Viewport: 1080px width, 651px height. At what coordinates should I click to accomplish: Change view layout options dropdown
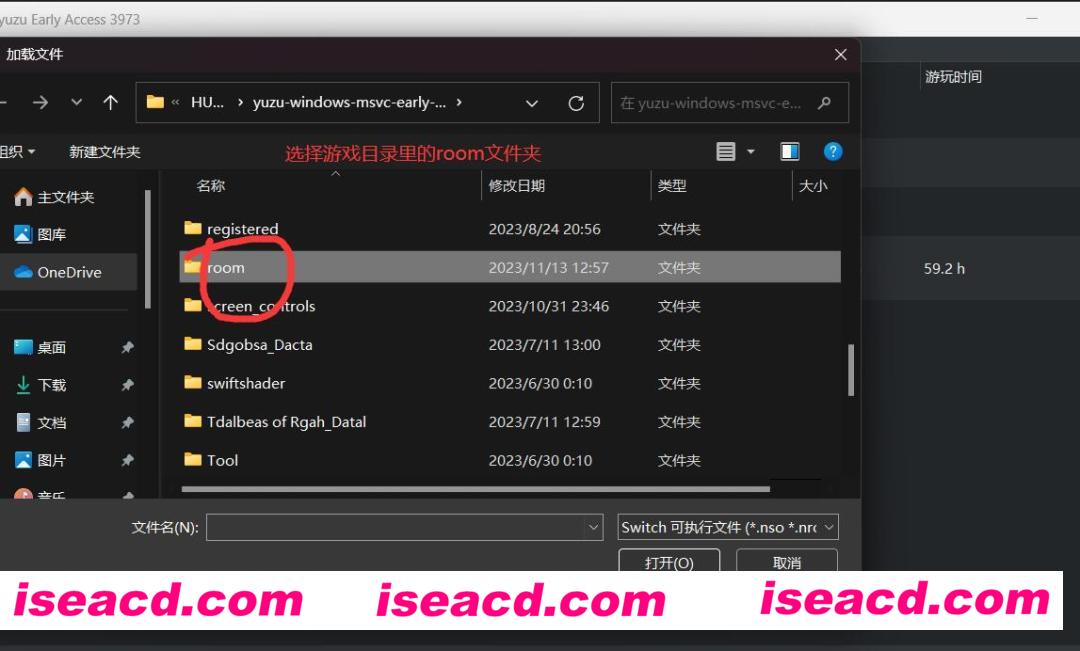752,152
